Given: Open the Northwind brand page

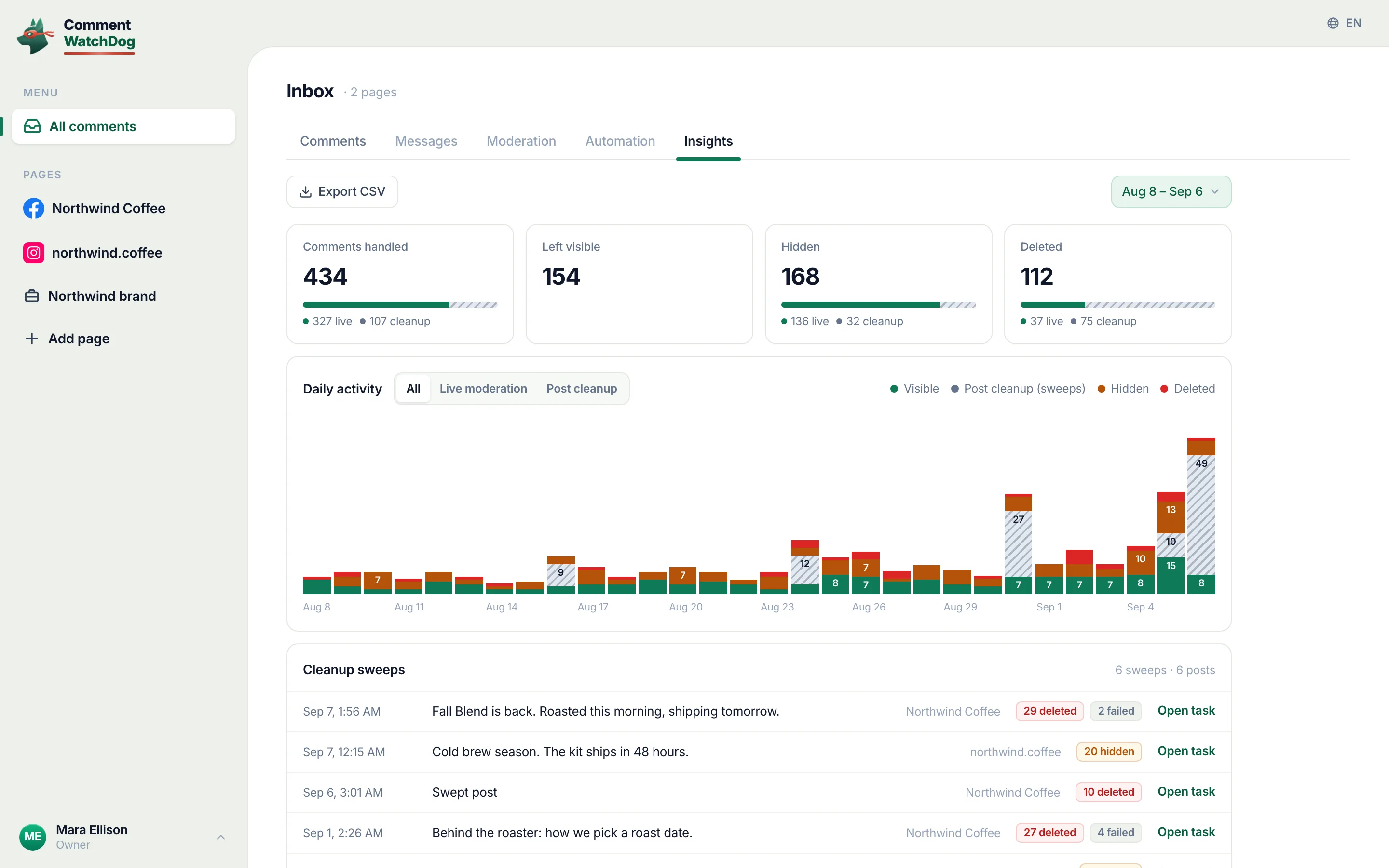Looking at the screenshot, I should click(x=123, y=296).
